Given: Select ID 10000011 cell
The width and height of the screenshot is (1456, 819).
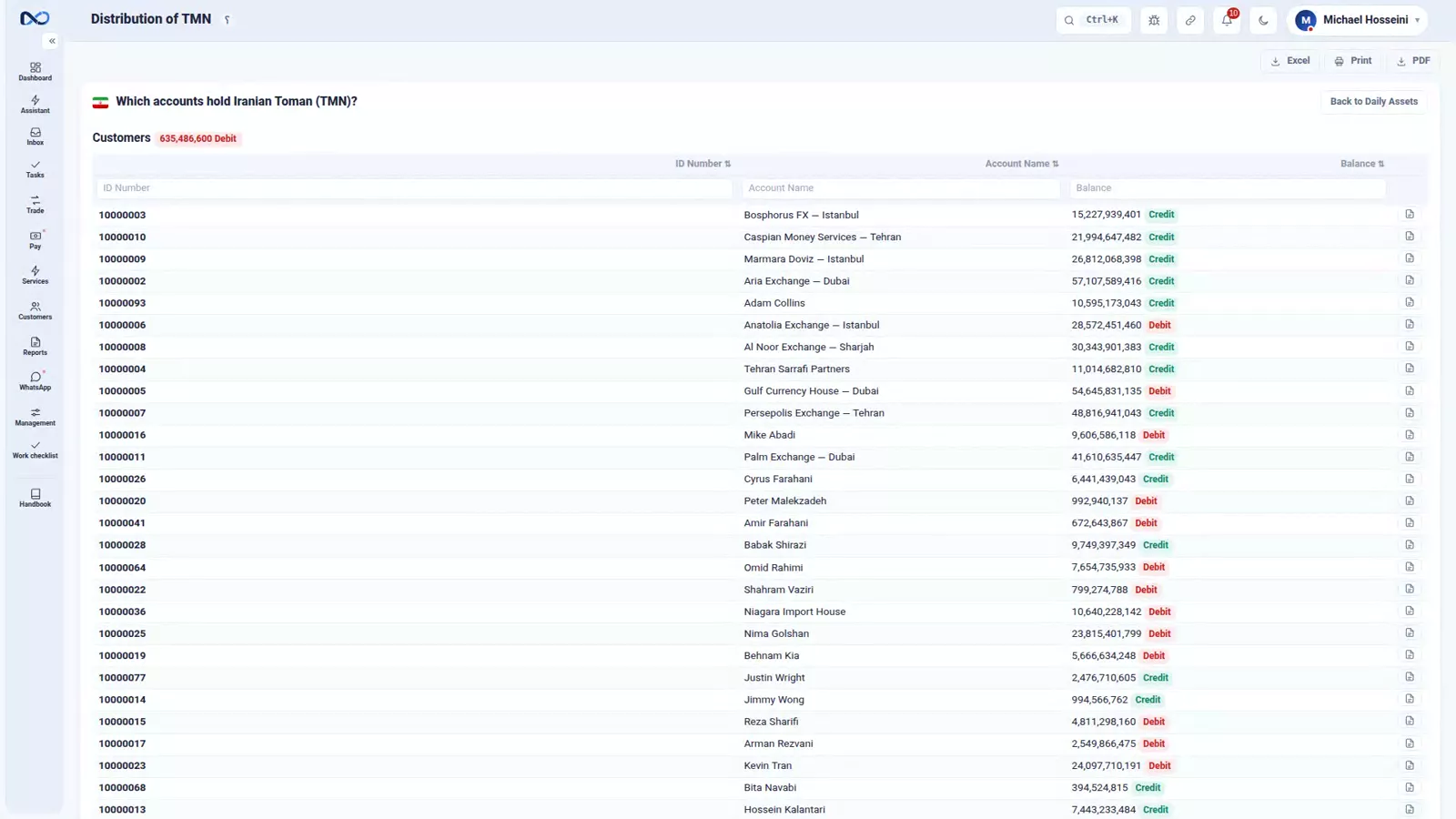Looking at the screenshot, I should point(122,458).
